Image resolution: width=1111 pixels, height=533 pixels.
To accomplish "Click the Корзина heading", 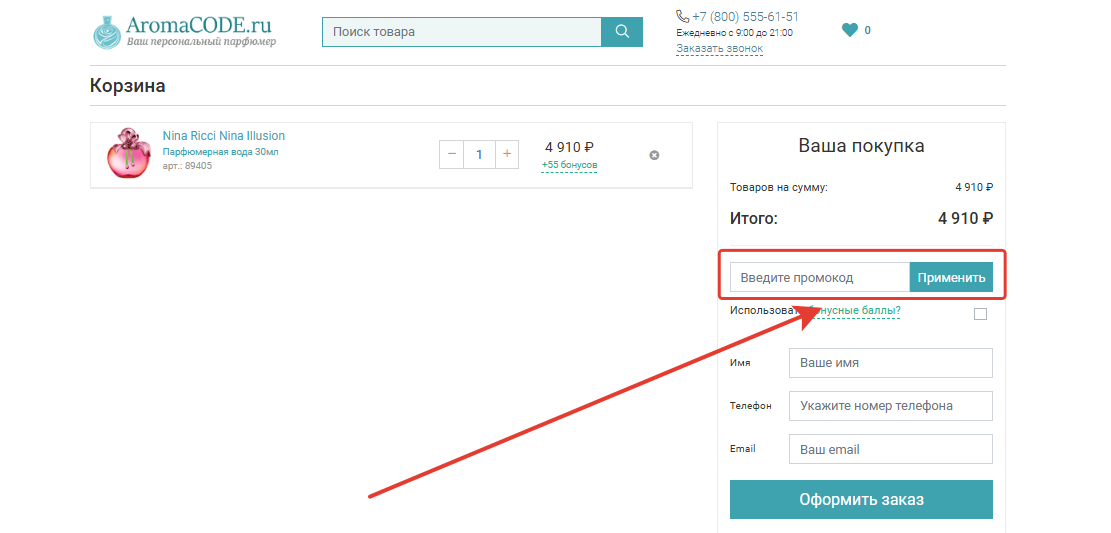I will 128,86.
